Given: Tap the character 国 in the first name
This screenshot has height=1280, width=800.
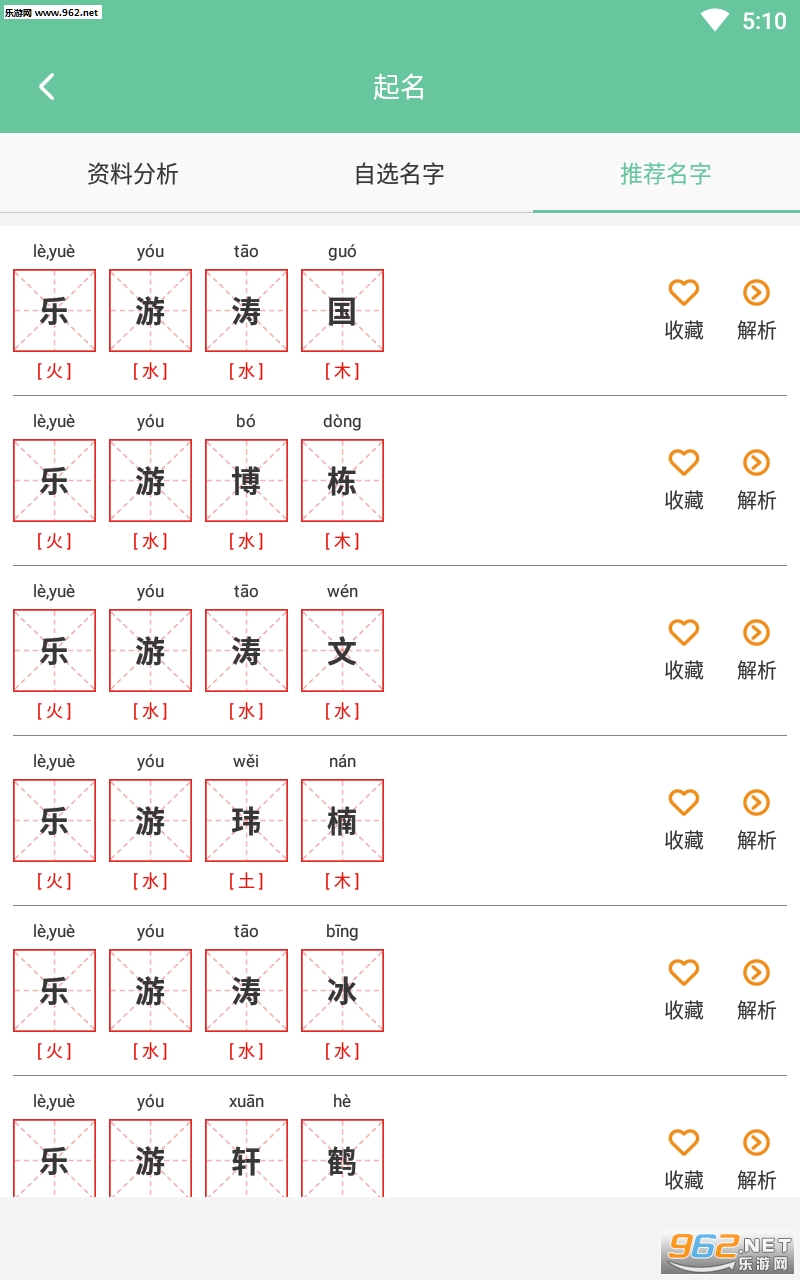Looking at the screenshot, I should (342, 311).
